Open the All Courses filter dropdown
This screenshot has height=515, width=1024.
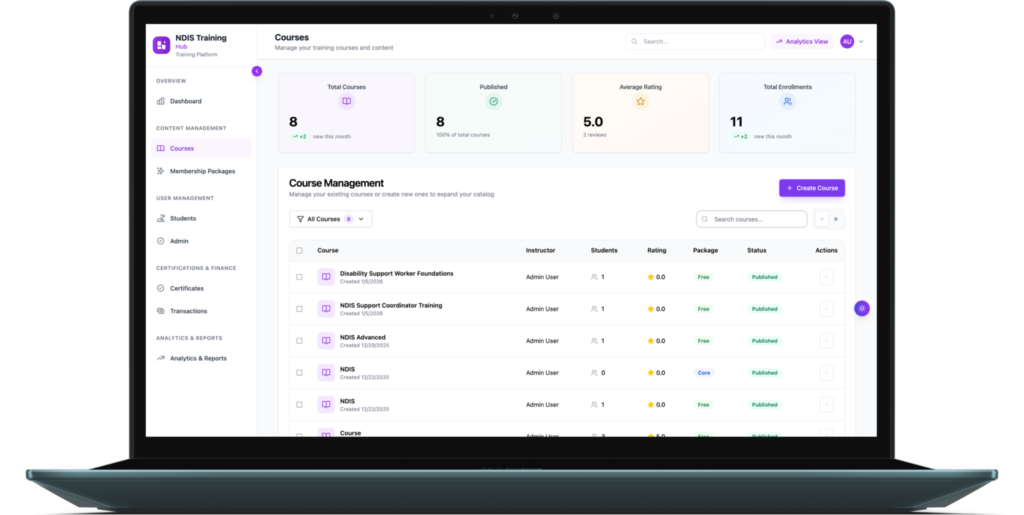[330, 219]
